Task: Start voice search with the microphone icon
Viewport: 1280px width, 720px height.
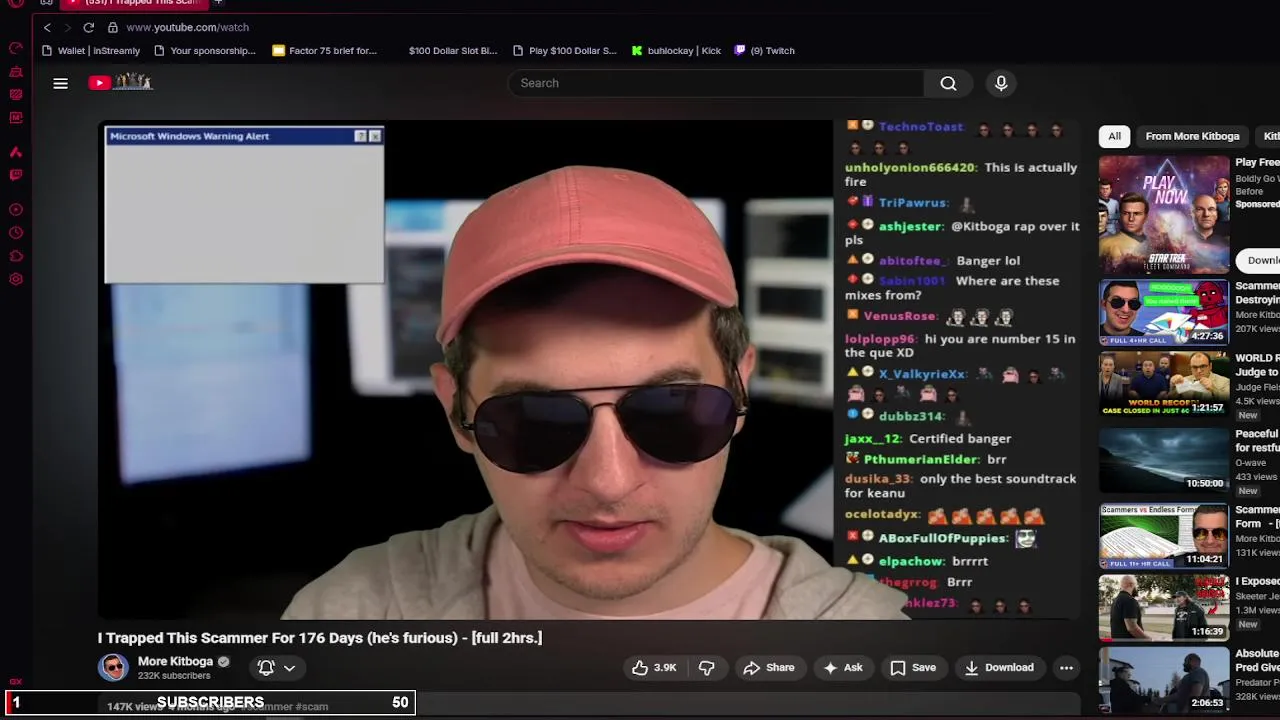Action: click(1001, 83)
